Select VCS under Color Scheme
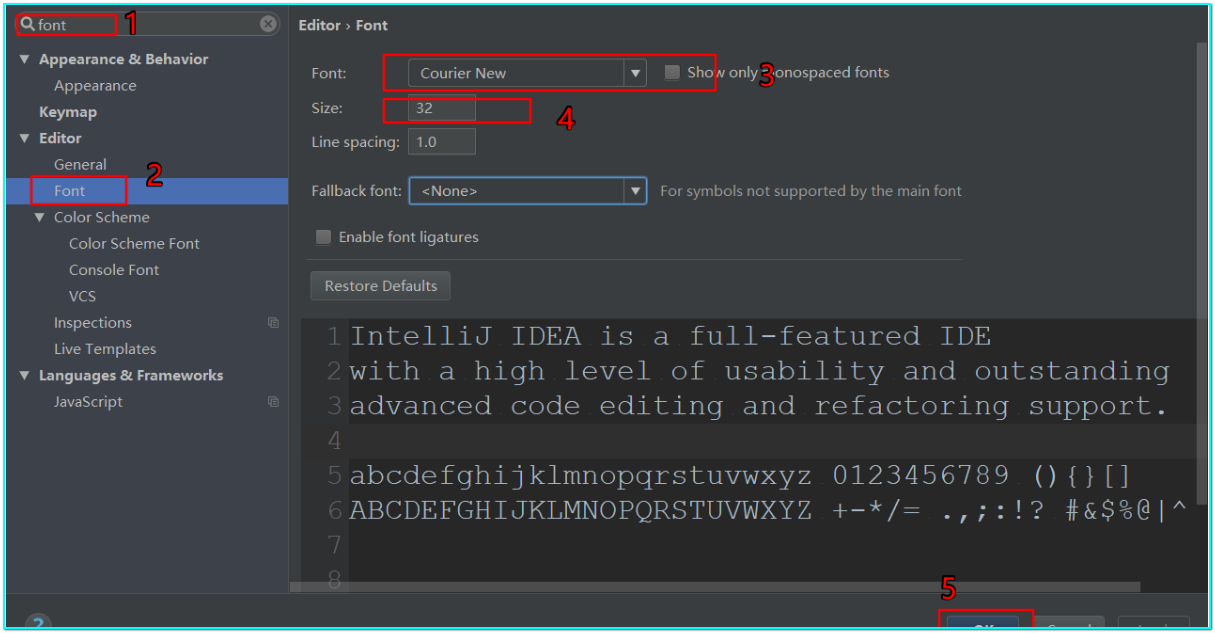This screenshot has height=633, width=1215. coord(83,296)
